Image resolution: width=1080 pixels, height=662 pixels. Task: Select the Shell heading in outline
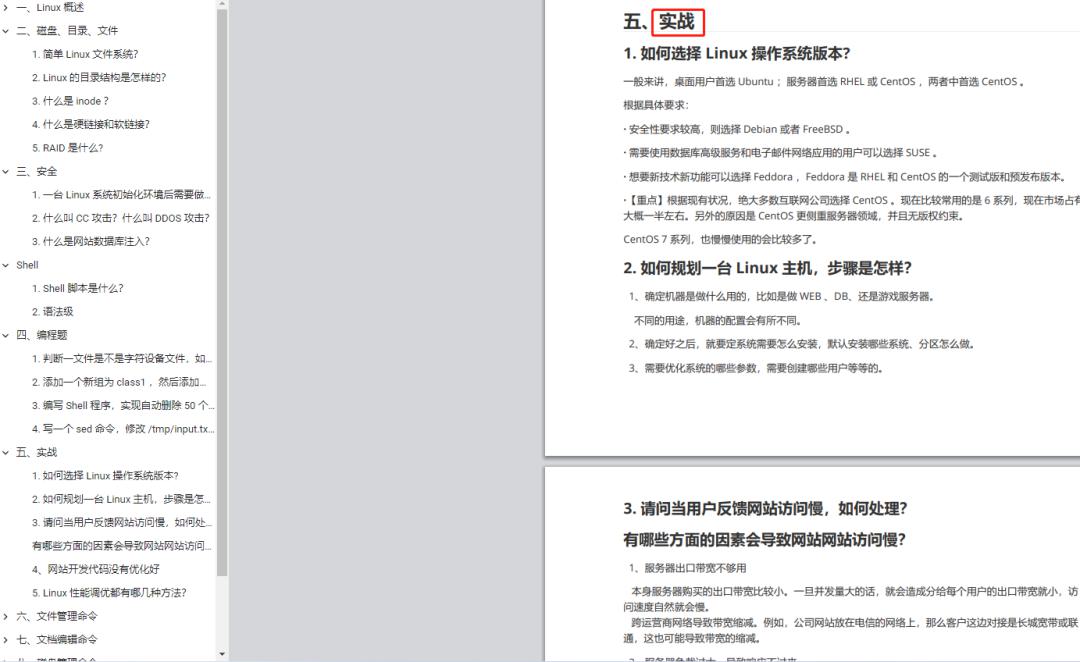28,265
